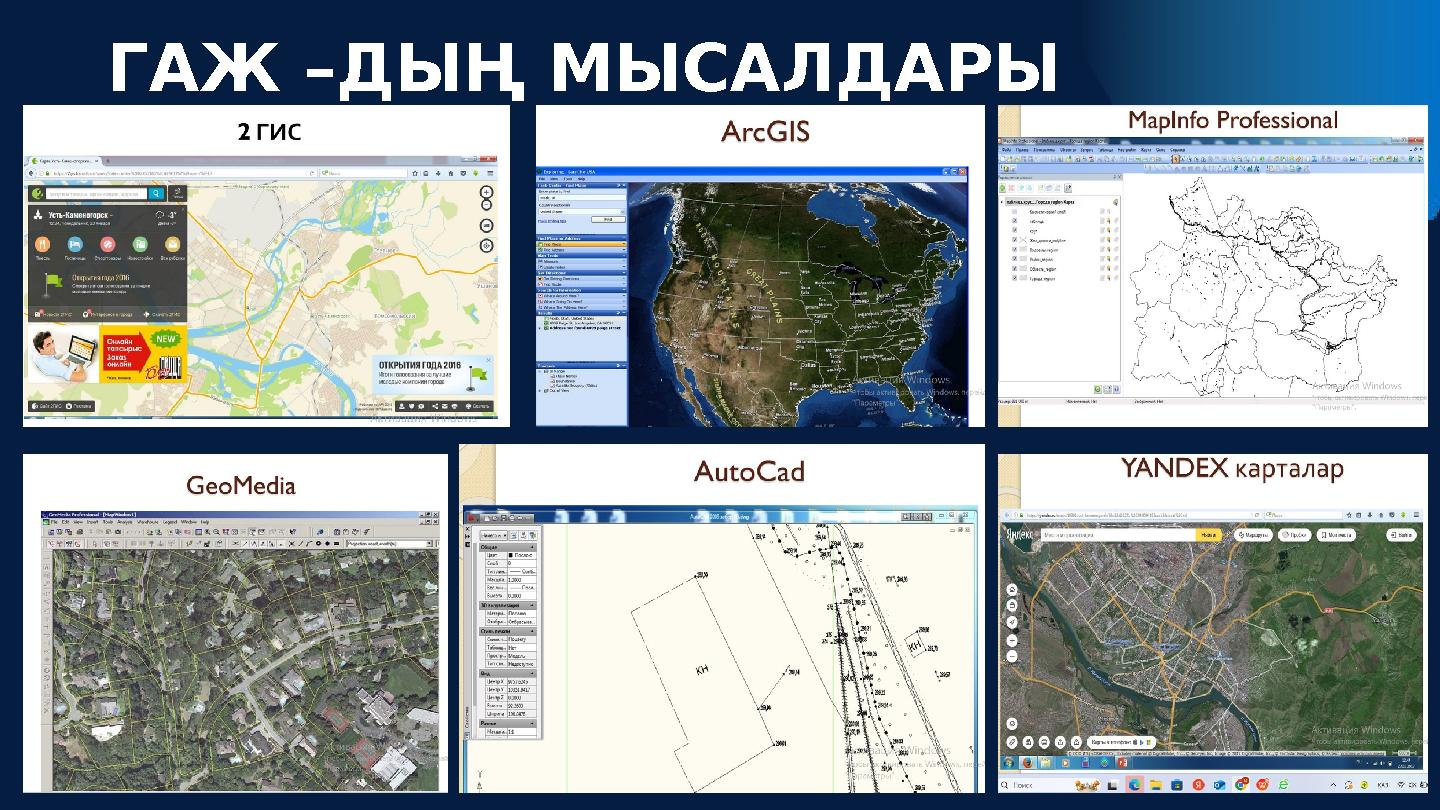This screenshot has height=810, width=1440.
Task: Open Открытия года 2016 link in dark panel
Action: pos(101,277)
